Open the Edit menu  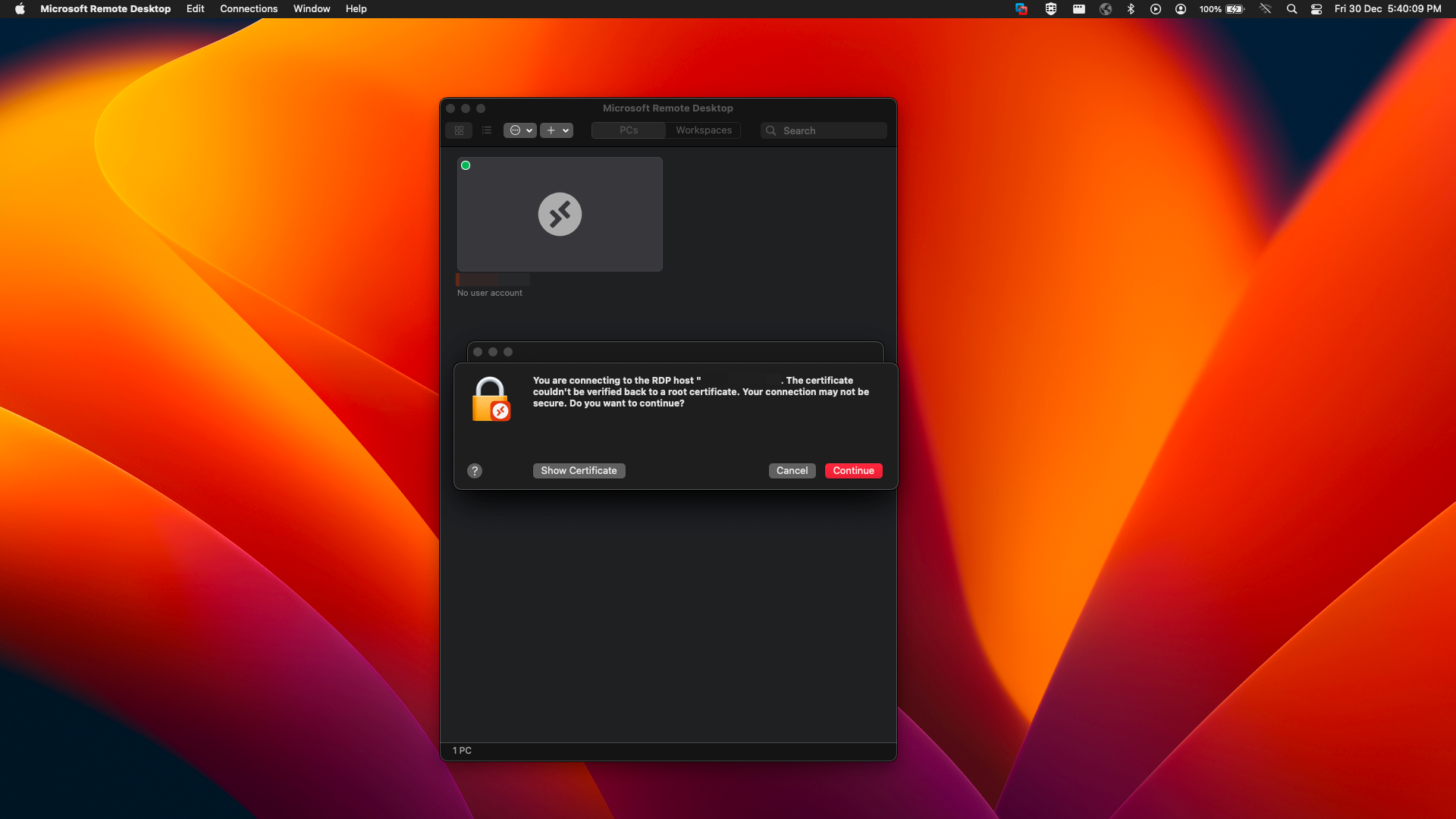196,9
